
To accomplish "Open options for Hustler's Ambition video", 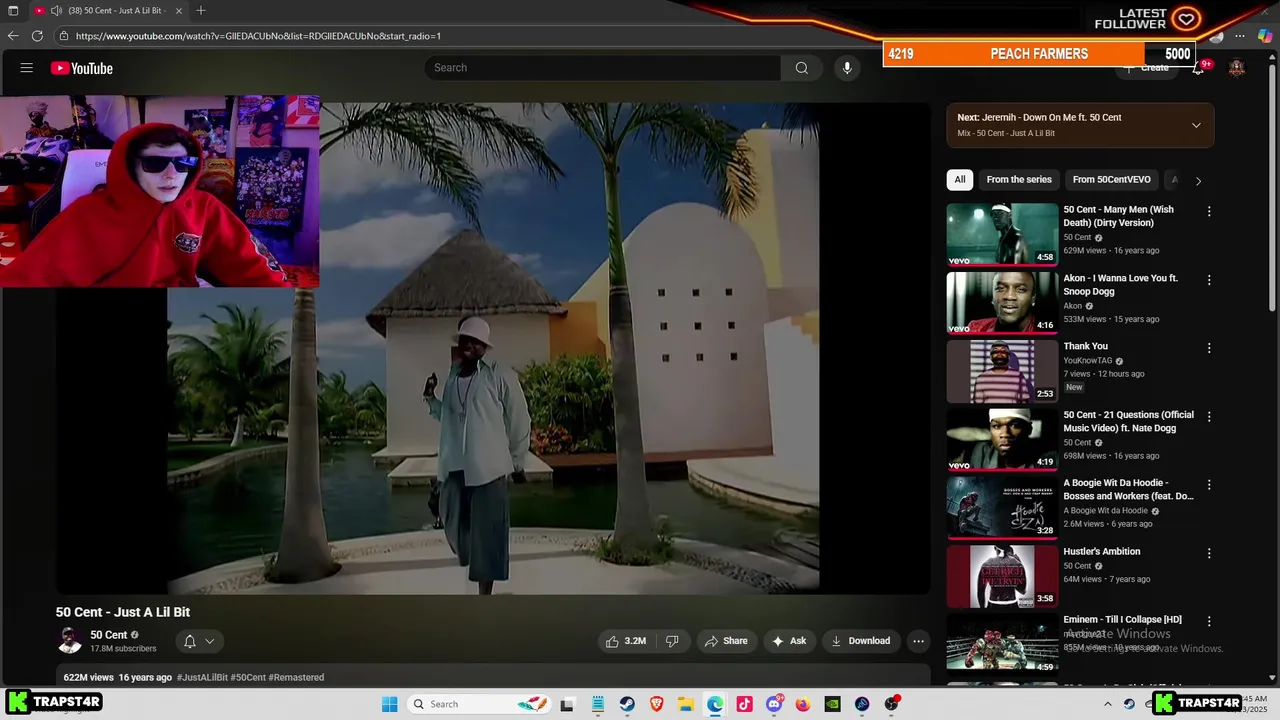I will click(1209, 553).
